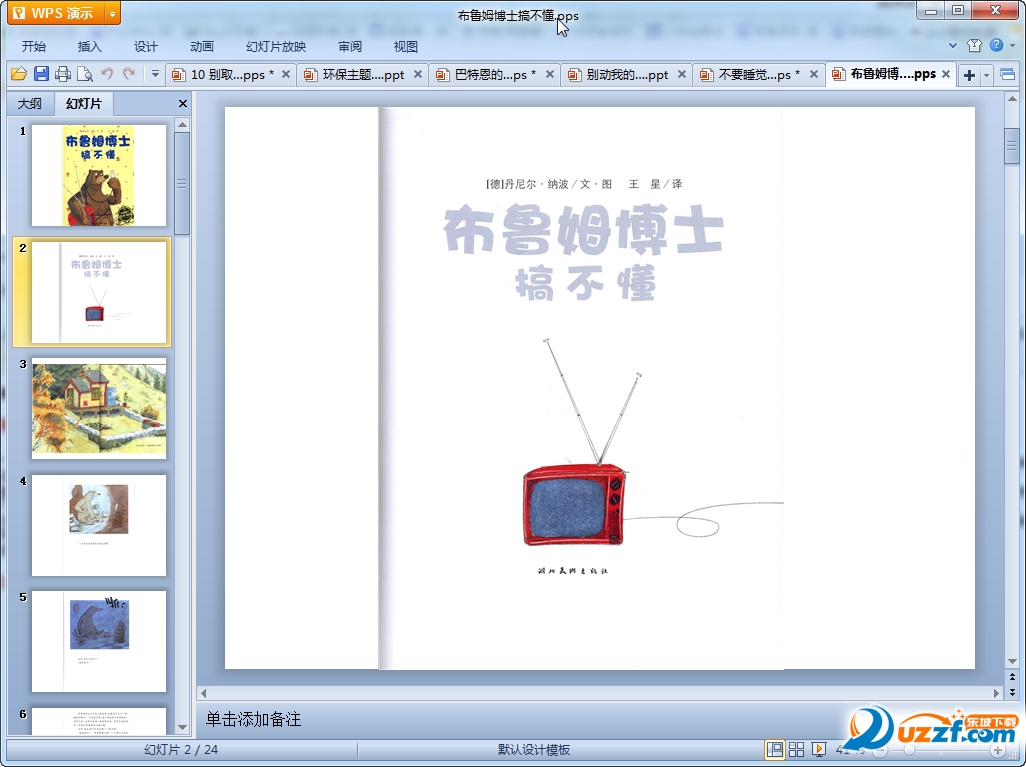The image size is (1026, 767).
Task: Undo the last action
Action: coord(107,74)
